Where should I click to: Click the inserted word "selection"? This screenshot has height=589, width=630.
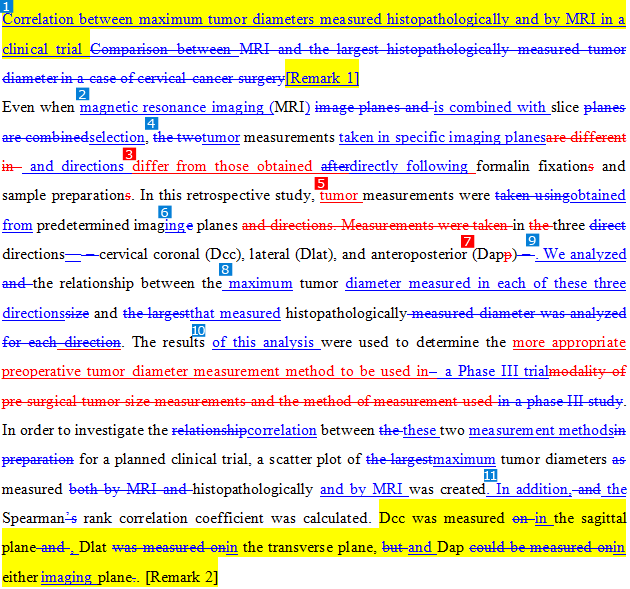coord(117,137)
